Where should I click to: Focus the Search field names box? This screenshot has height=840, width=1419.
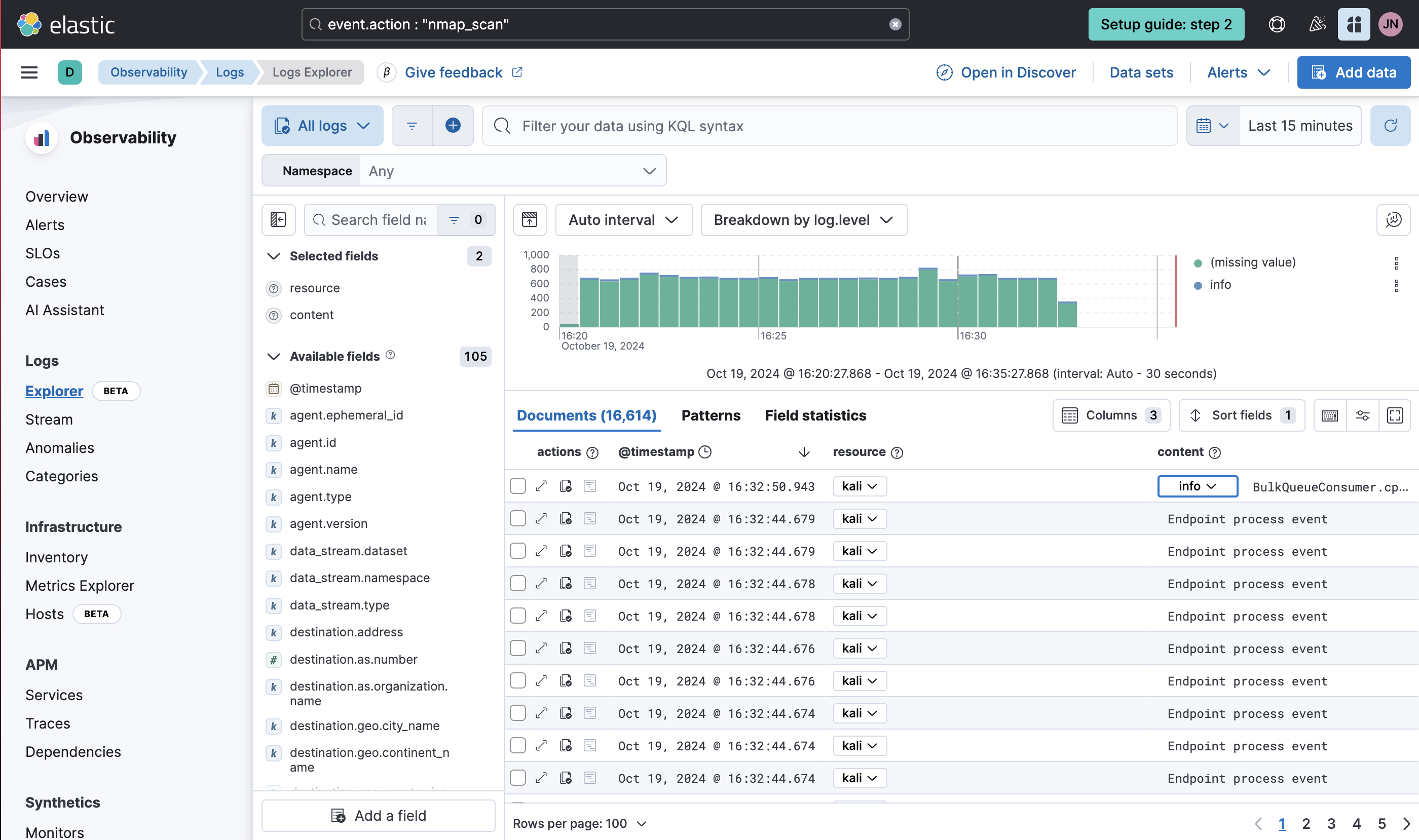click(371, 219)
